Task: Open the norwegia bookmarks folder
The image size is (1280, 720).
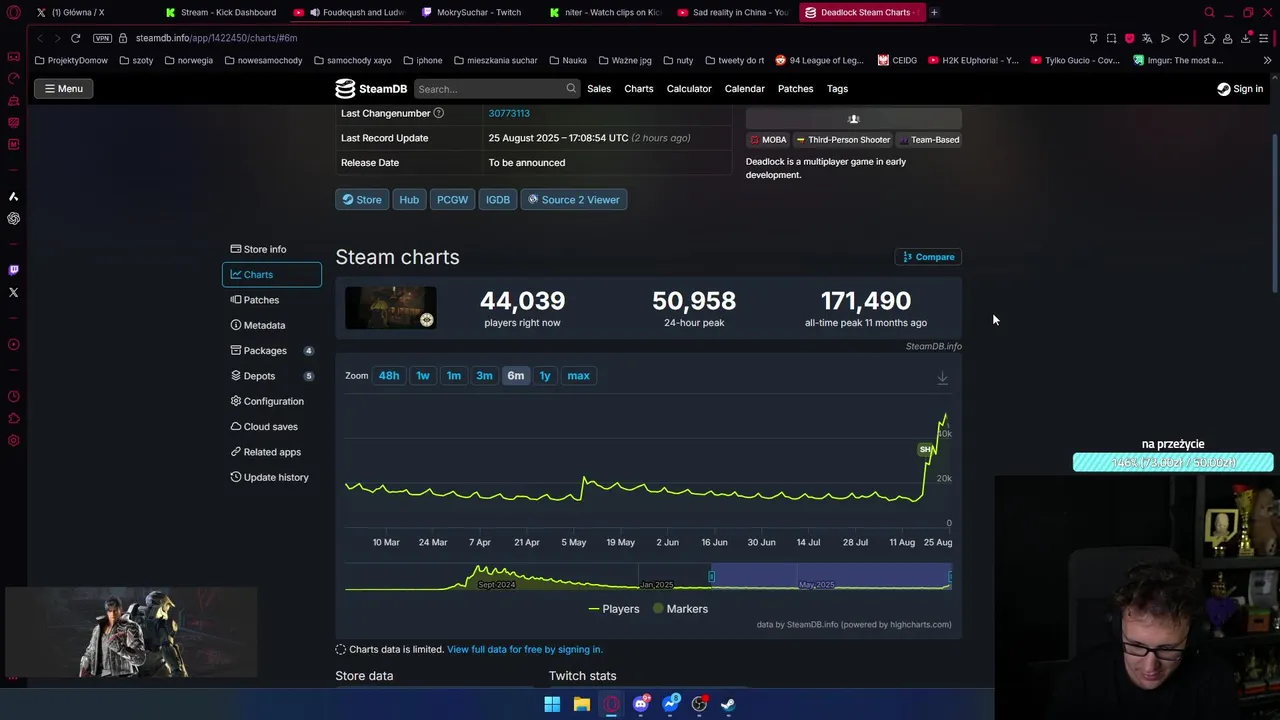Action: (x=188, y=60)
